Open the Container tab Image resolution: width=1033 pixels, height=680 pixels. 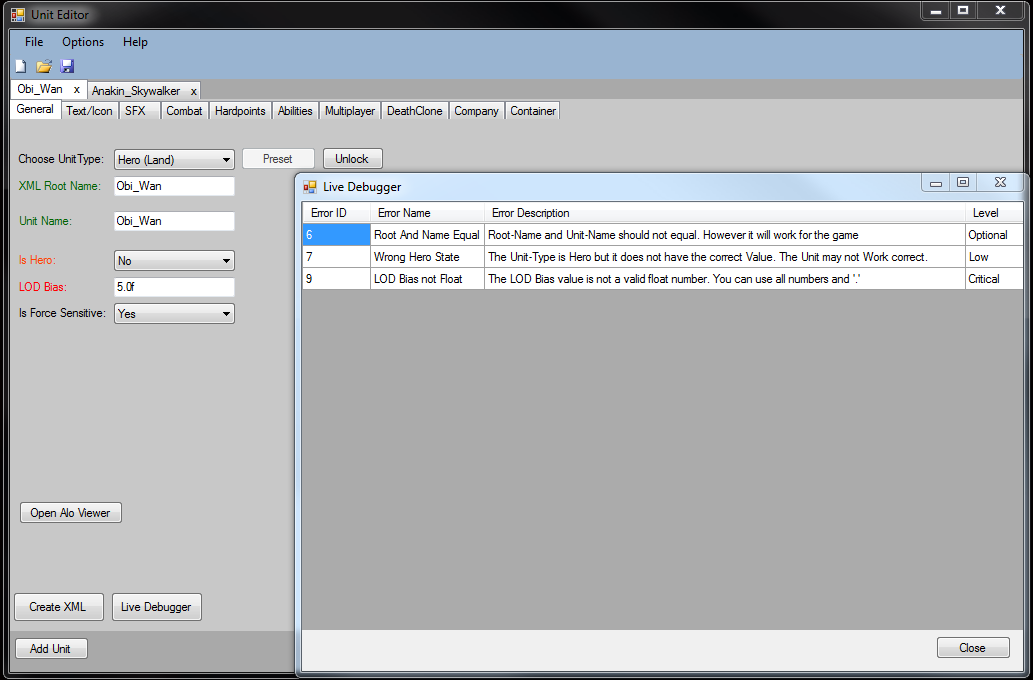click(533, 111)
